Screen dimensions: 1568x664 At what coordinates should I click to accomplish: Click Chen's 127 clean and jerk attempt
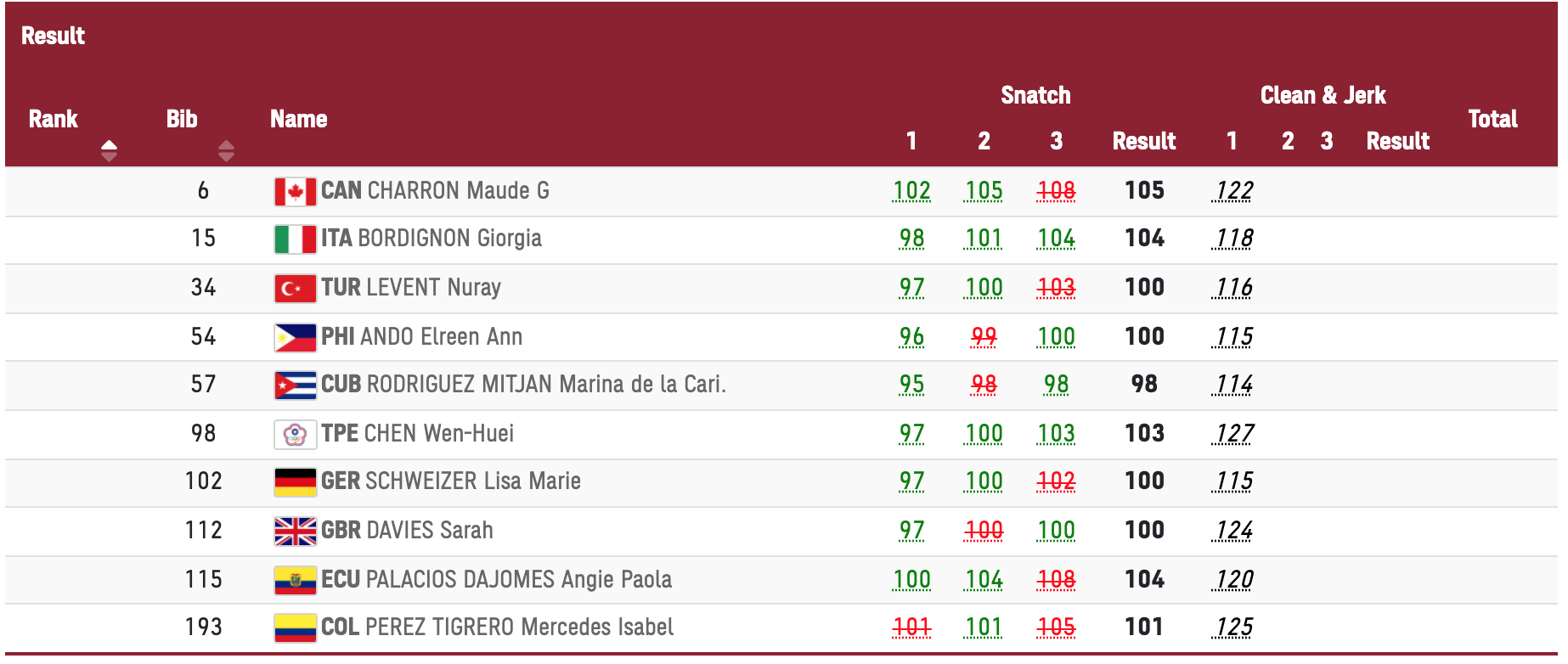[x=1233, y=434]
